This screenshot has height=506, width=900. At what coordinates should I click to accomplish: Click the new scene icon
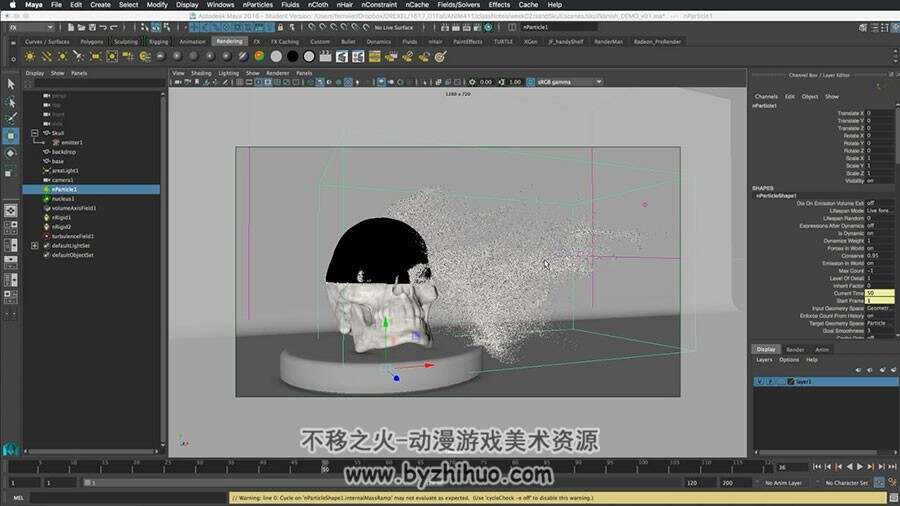[71, 27]
